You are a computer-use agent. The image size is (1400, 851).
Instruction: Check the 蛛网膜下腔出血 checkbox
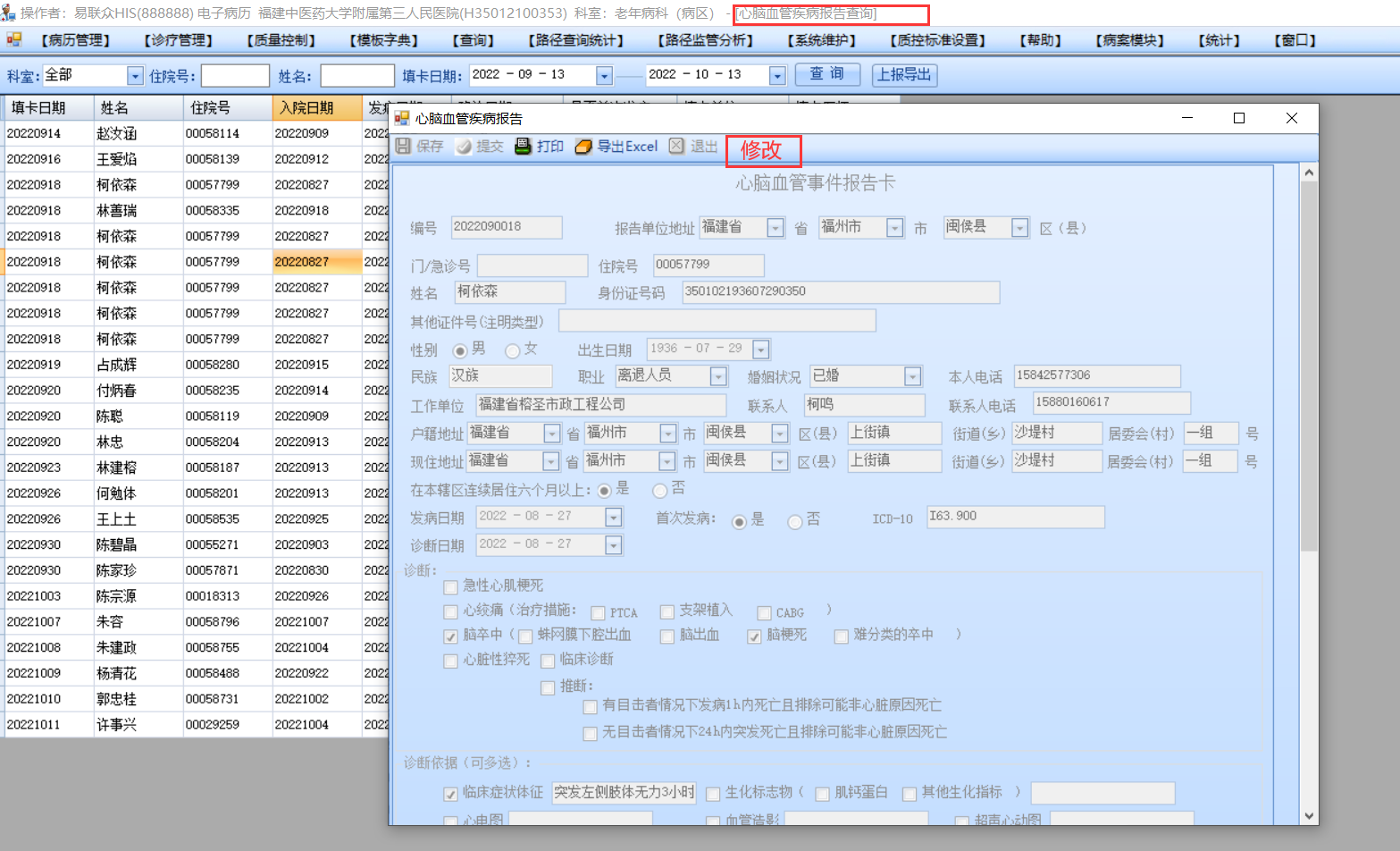click(x=525, y=636)
